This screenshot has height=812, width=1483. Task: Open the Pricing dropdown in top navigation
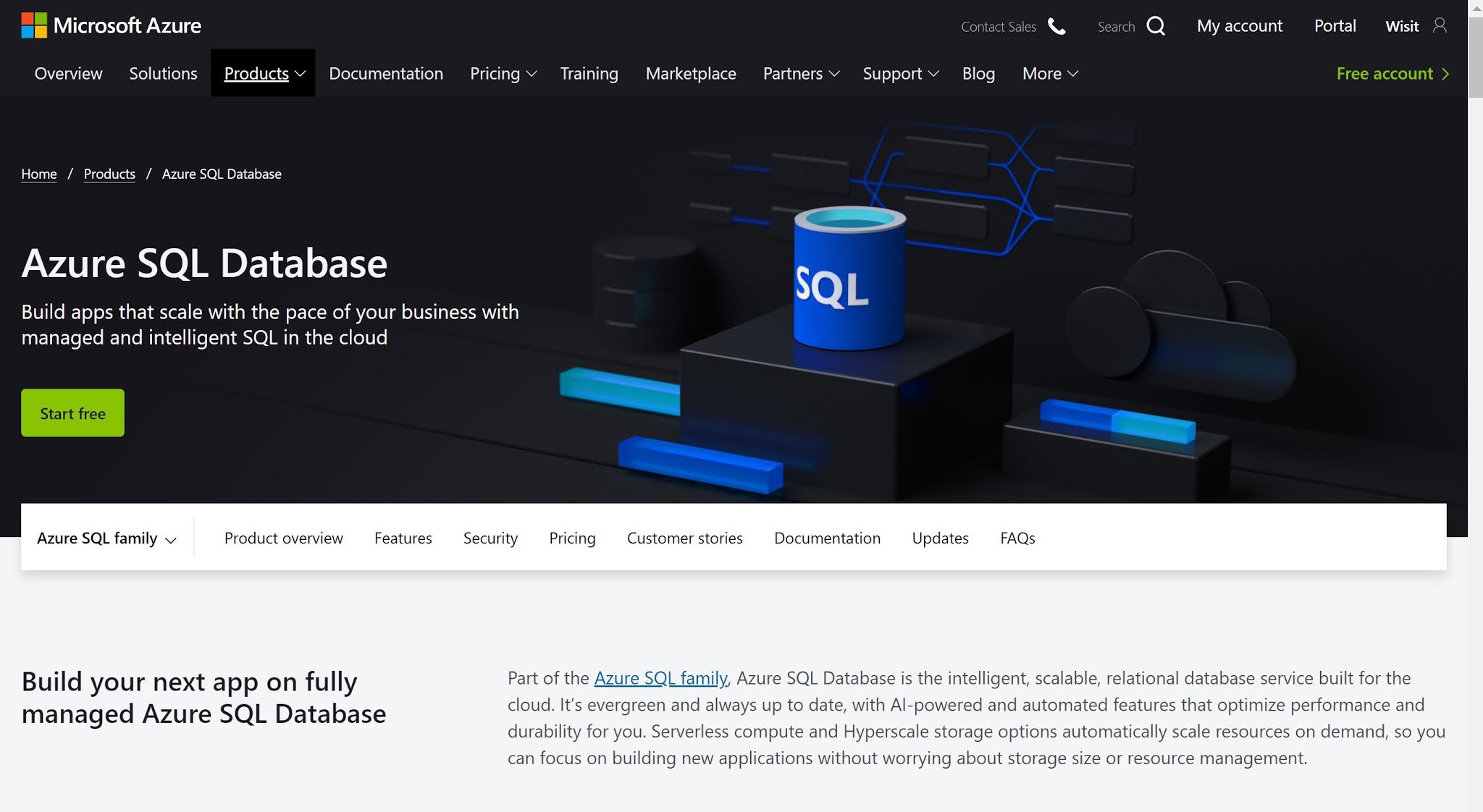[503, 73]
